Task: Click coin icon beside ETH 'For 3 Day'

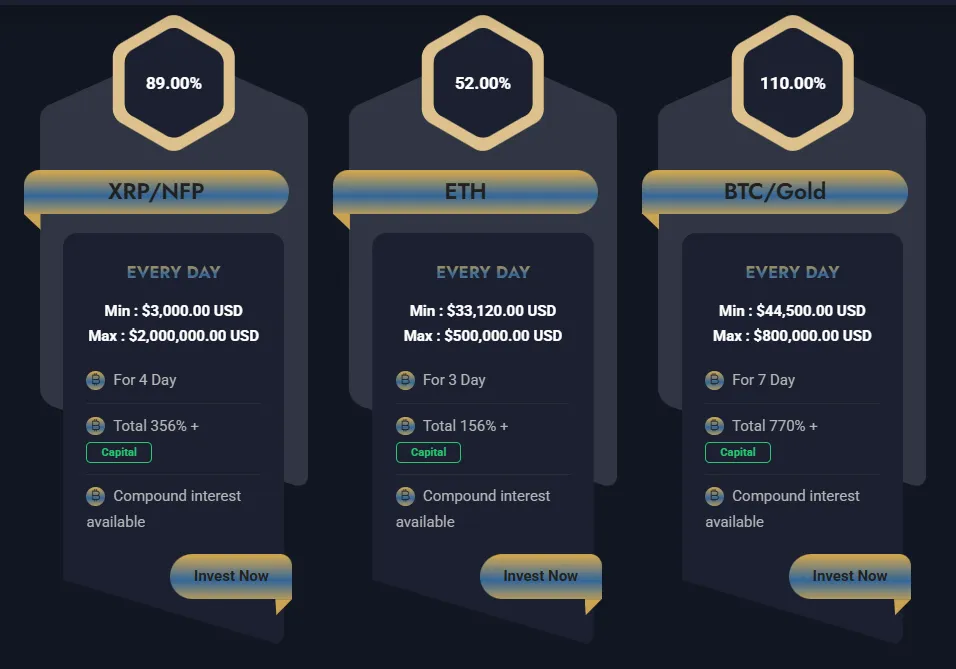Action: [x=405, y=380]
